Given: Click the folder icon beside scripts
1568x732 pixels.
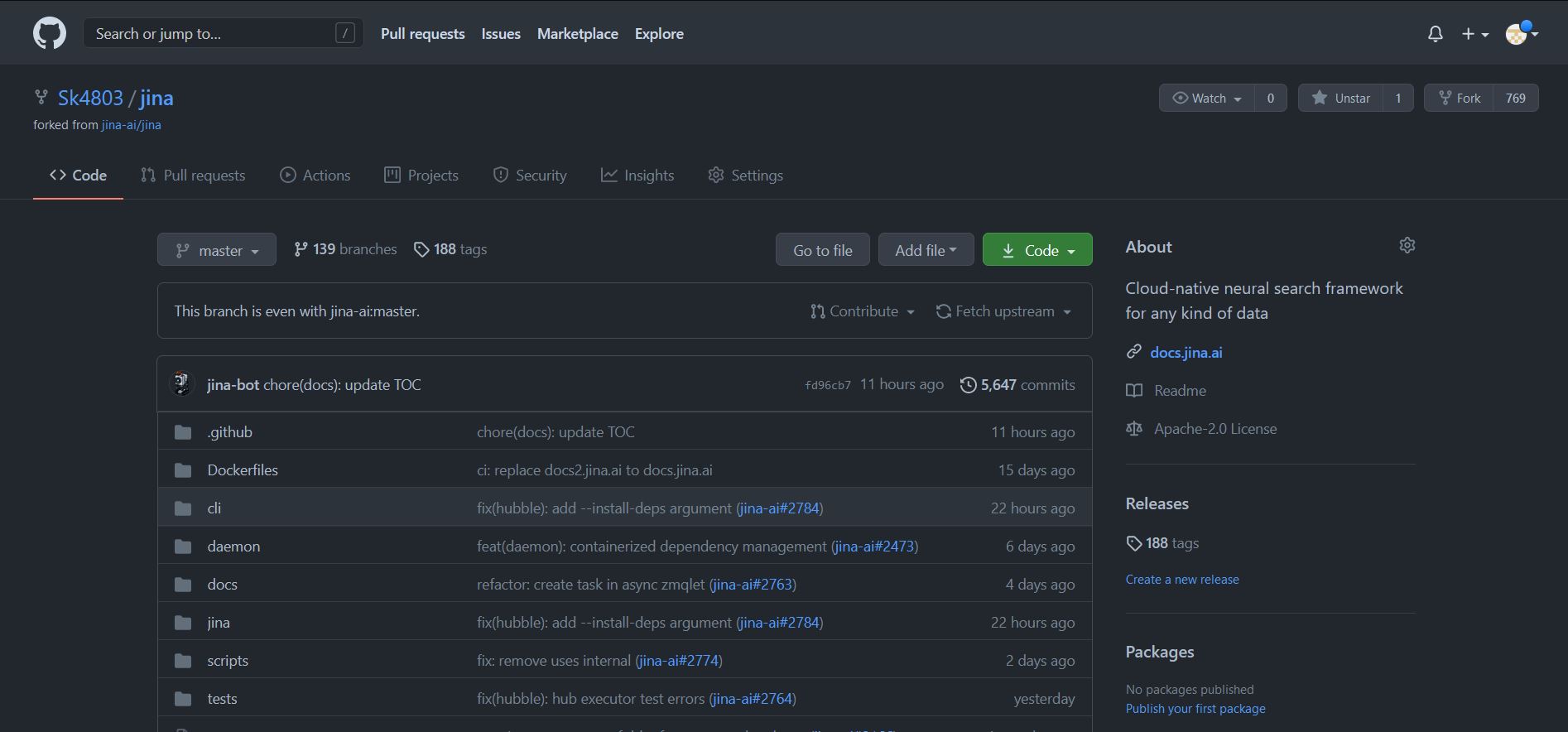Looking at the screenshot, I should pos(183,661).
